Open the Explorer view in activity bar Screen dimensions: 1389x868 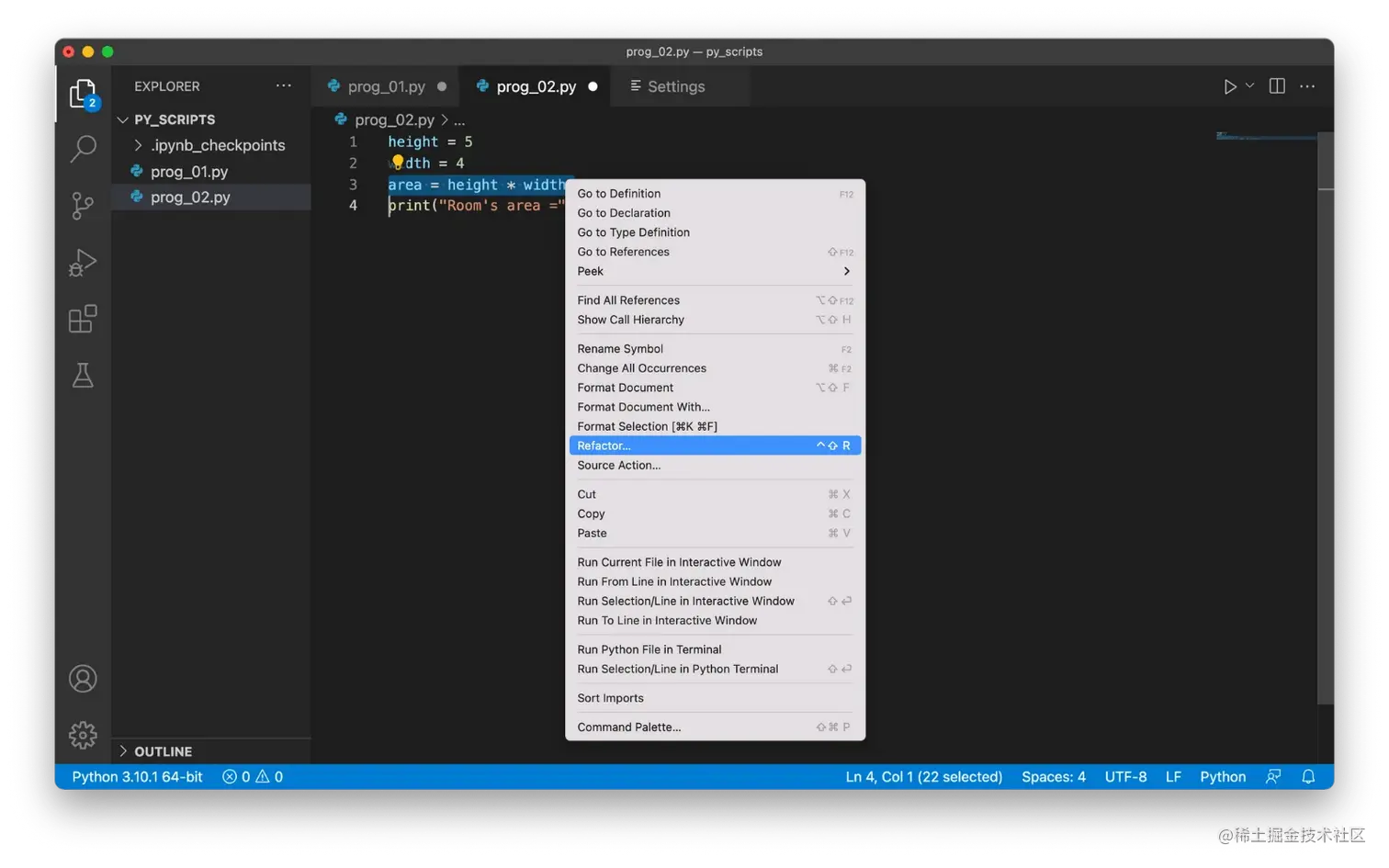click(x=84, y=94)
